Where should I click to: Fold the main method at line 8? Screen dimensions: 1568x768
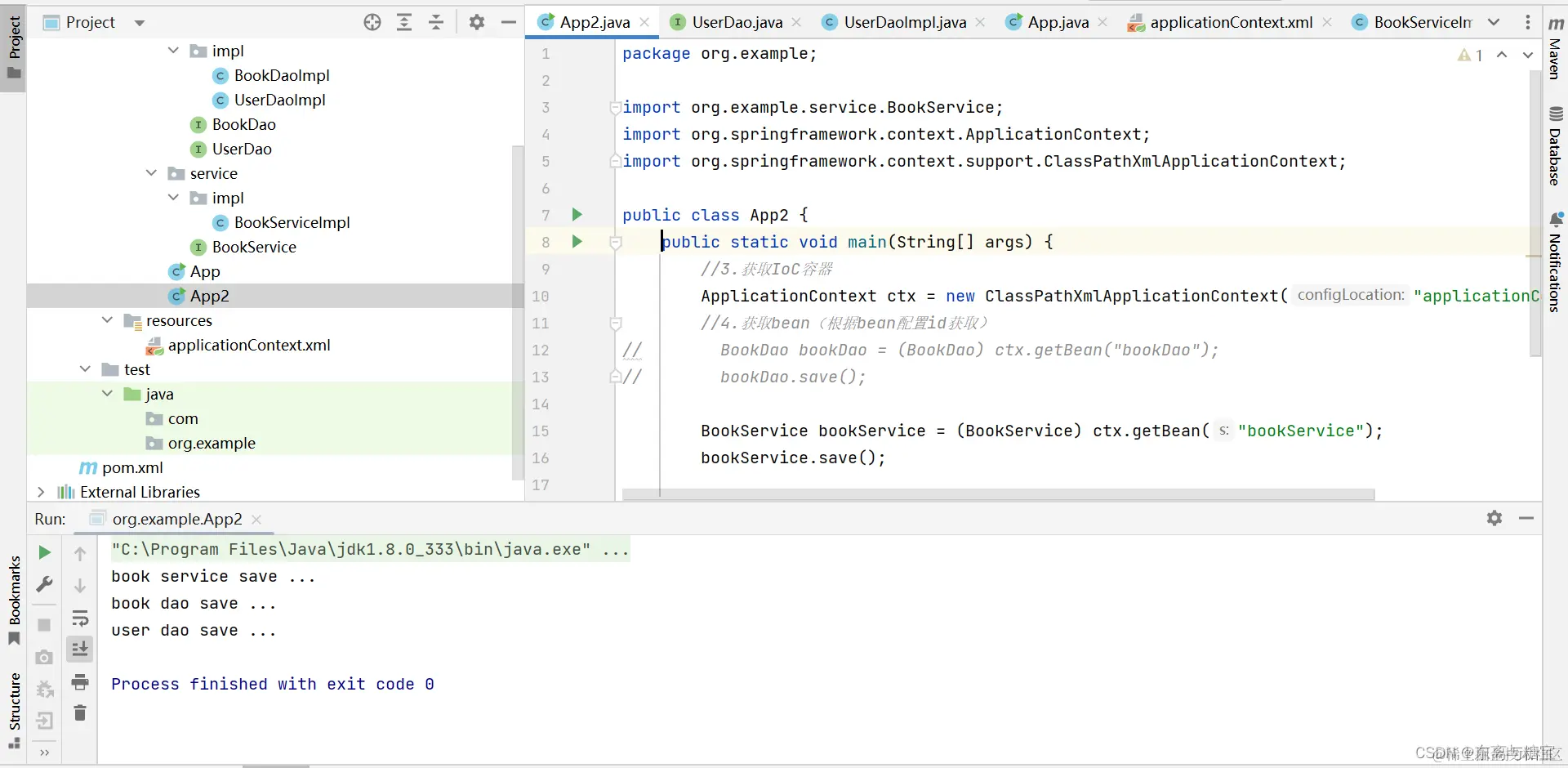(616, 242)
